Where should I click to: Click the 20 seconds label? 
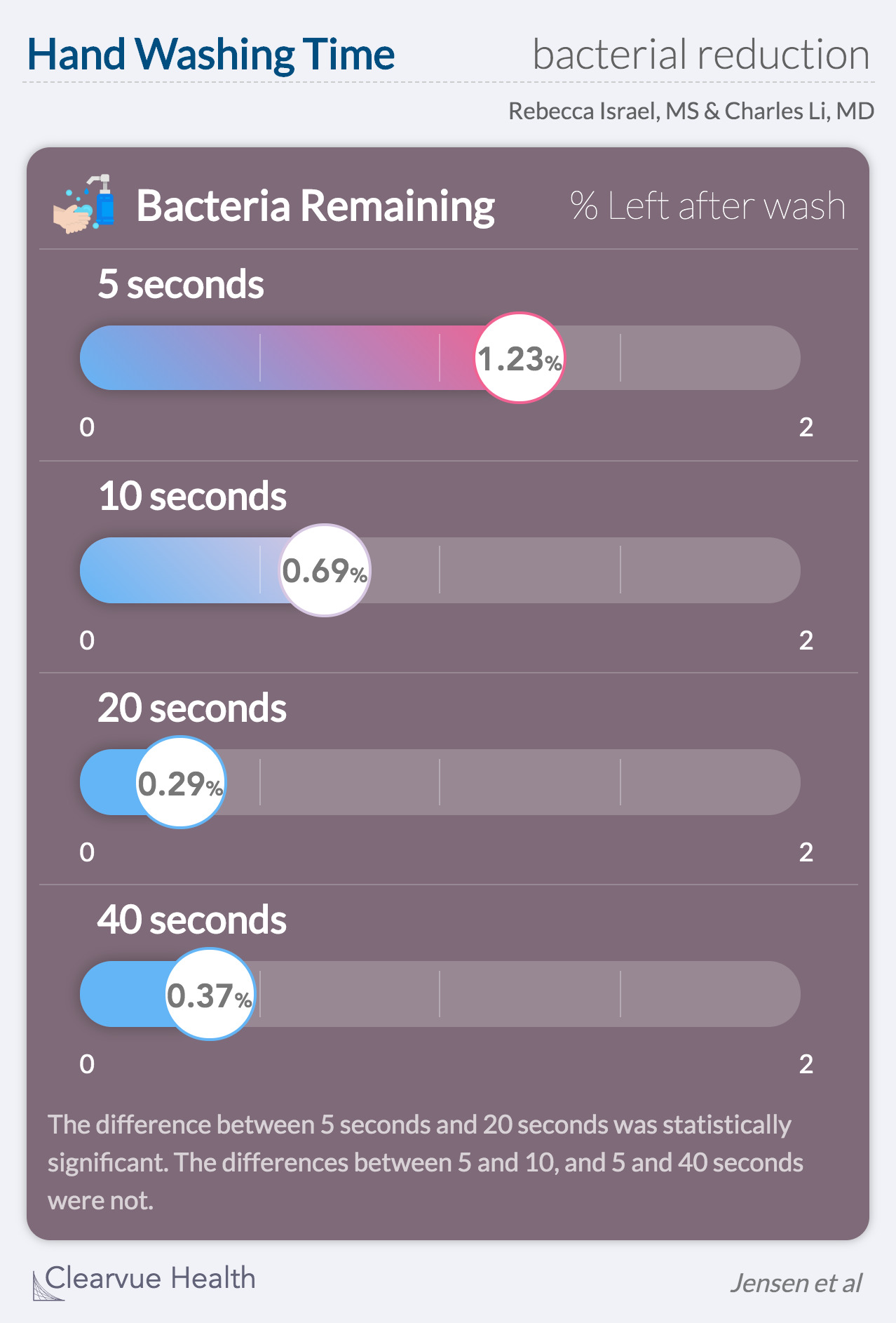[192, 708]
